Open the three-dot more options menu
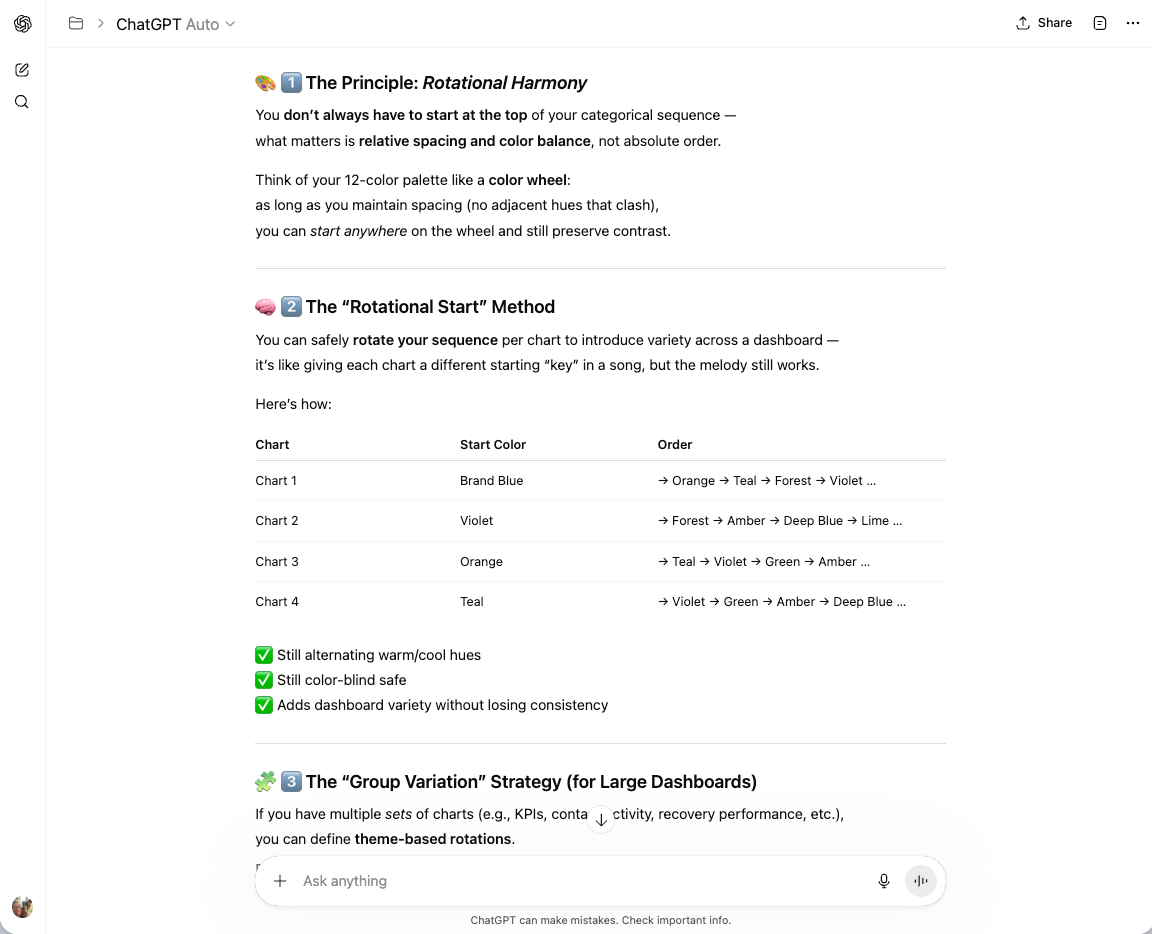 [1133, 23]
